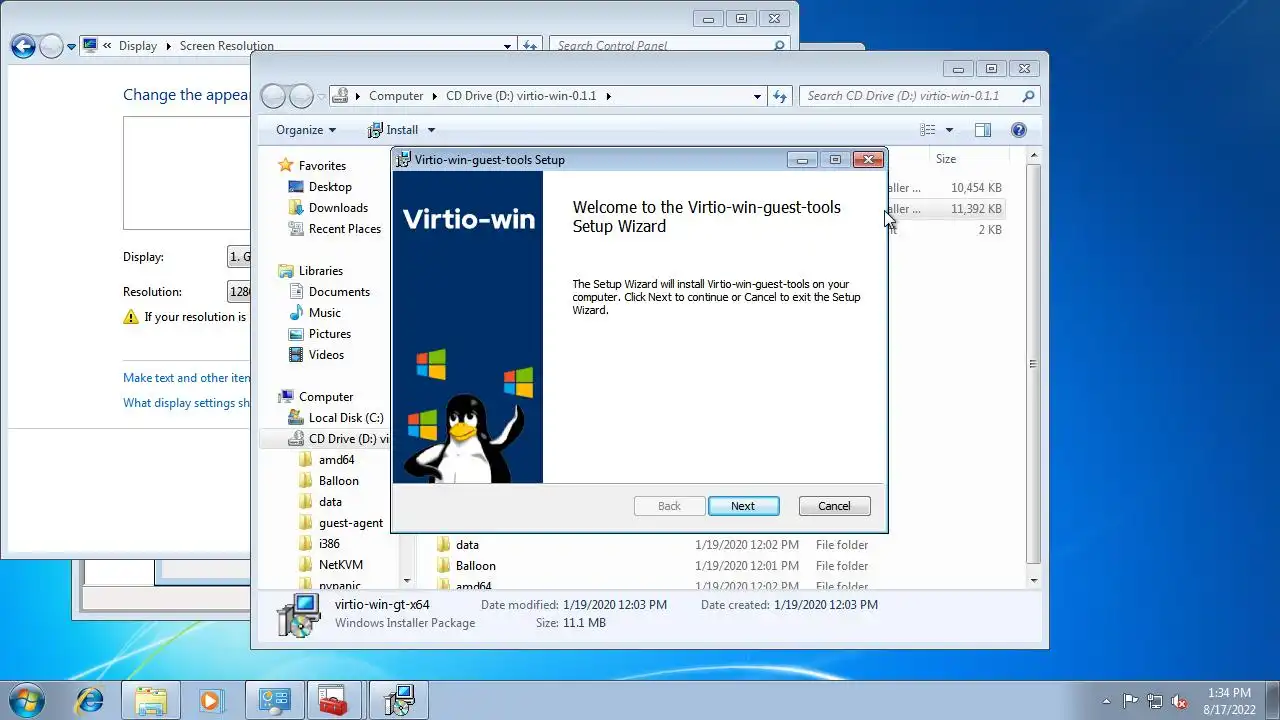Open the Install button dropdown arrow
Screen dimensions: 1280x720
[x=432, y=130]
